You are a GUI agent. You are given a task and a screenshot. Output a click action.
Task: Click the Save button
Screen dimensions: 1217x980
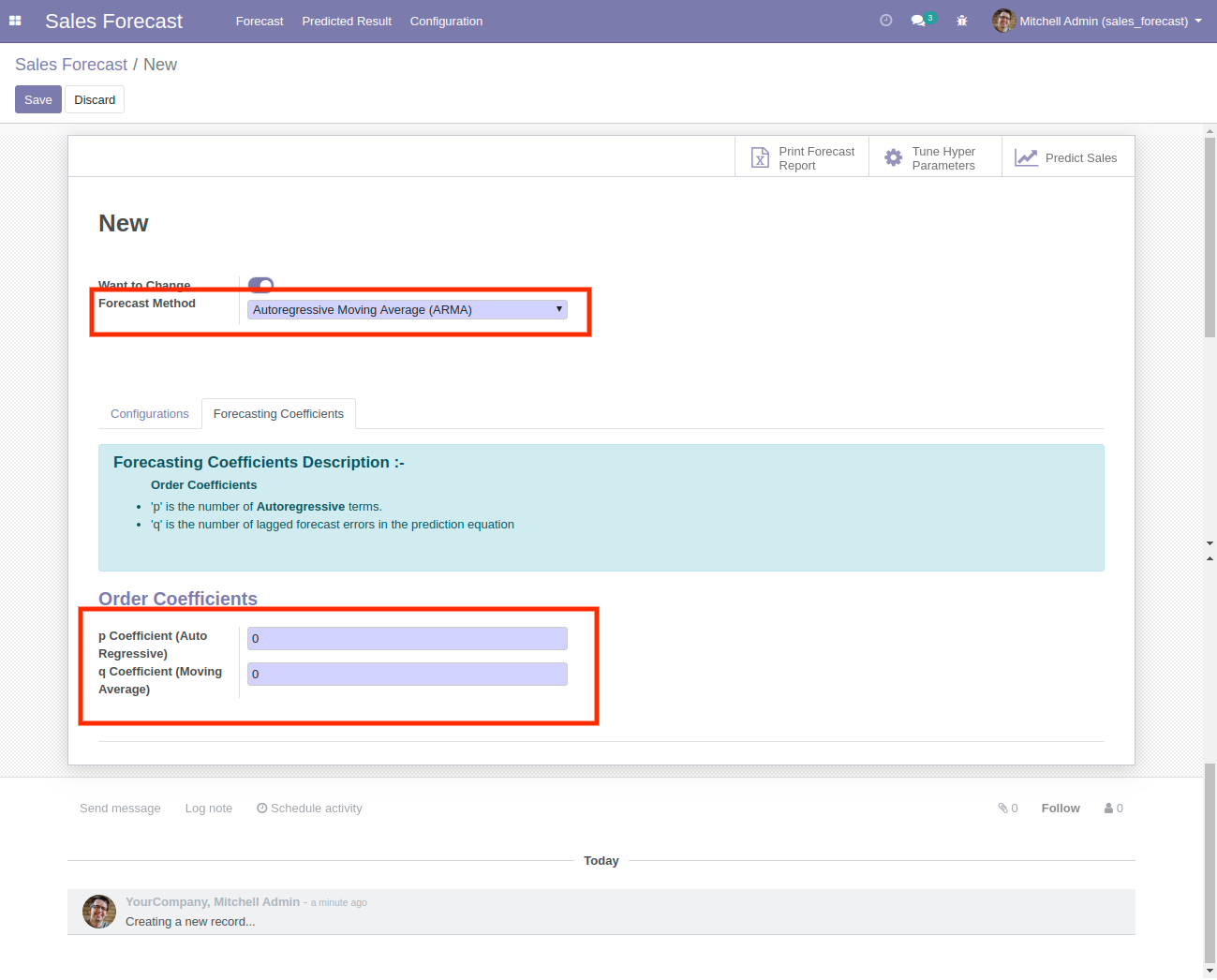[x=38, y=99]
